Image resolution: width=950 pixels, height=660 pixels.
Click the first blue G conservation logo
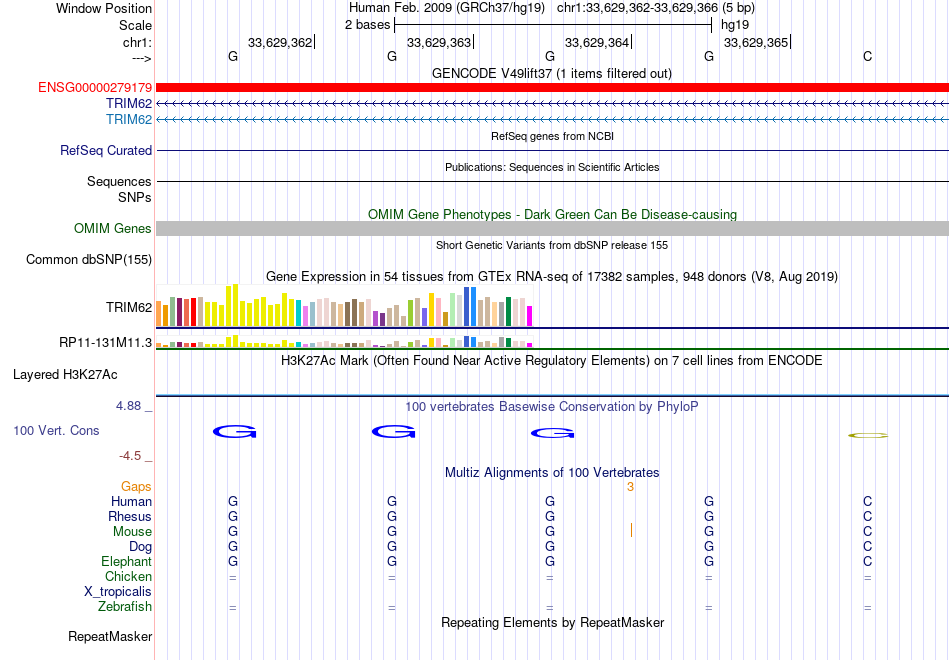(234, 432)
